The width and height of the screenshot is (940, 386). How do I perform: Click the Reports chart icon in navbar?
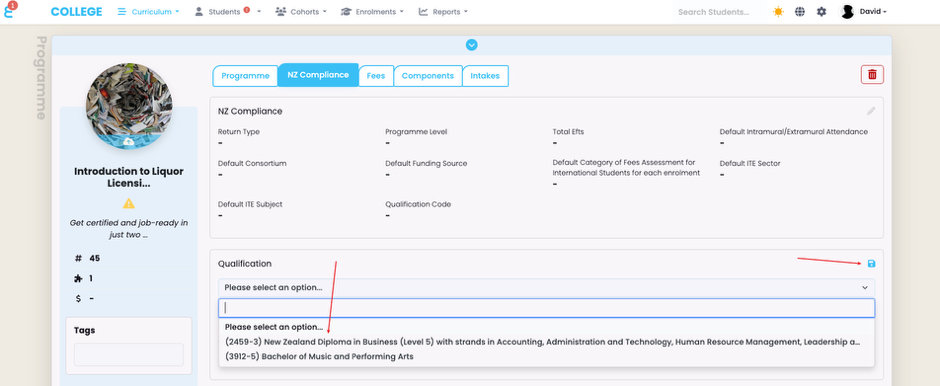click(423, 12)
